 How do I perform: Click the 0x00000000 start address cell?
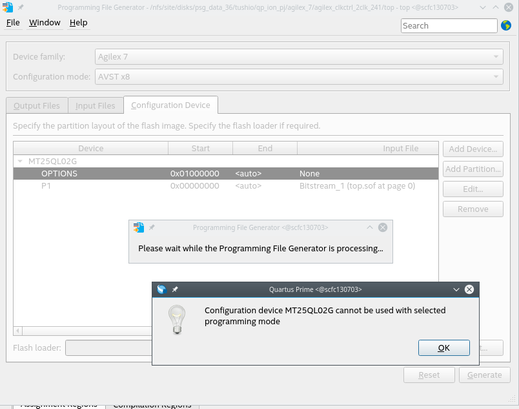pos(195,186)
